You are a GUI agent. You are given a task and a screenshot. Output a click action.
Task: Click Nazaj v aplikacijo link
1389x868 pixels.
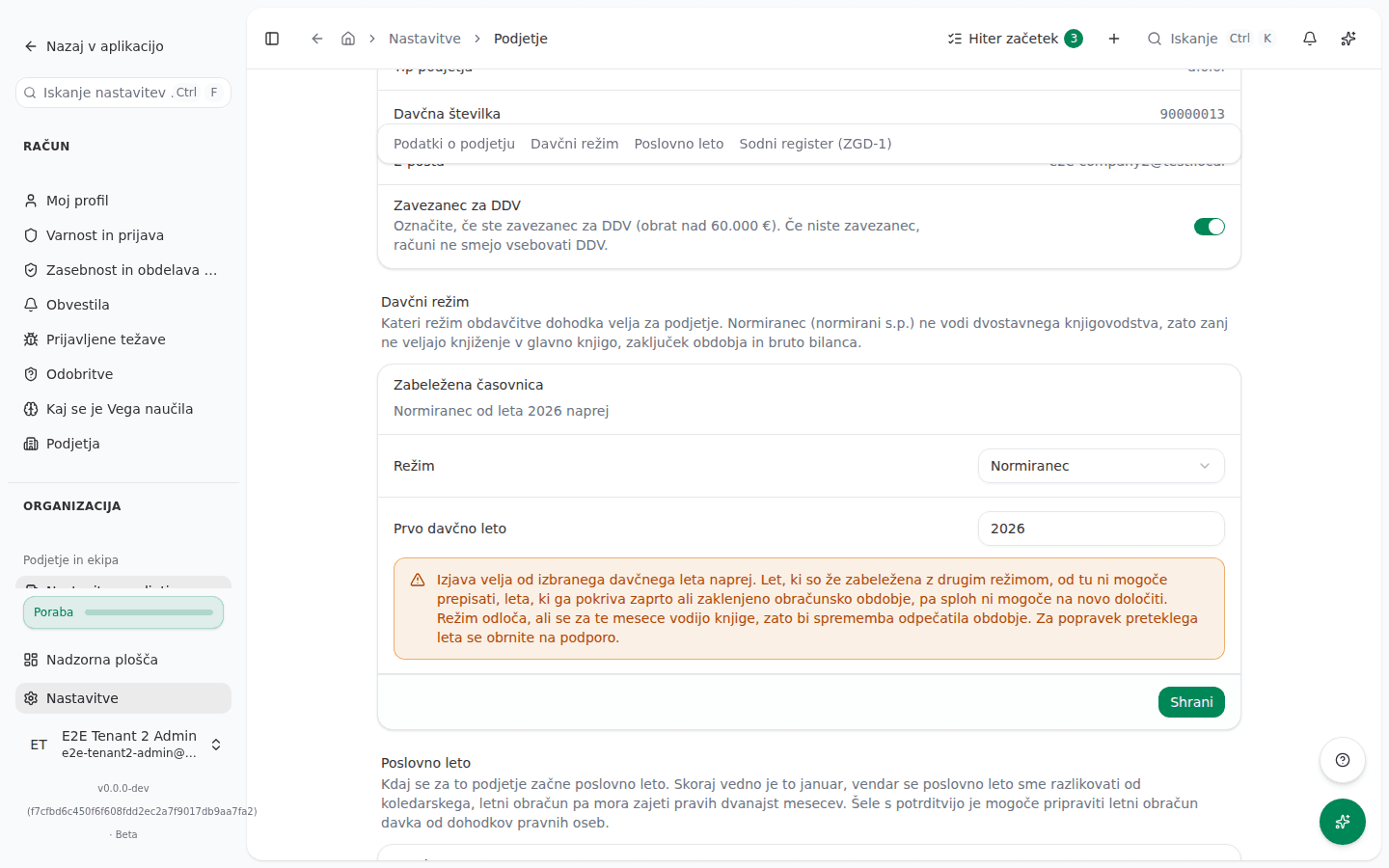[94, 46]
